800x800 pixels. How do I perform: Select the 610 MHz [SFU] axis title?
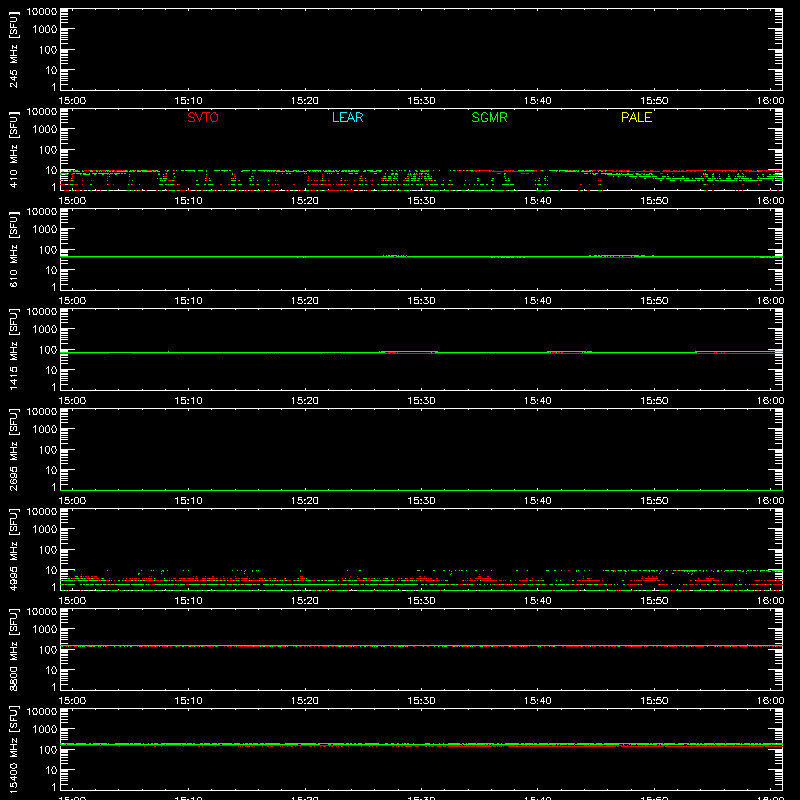pyautogui.click(x=13, y=249)
